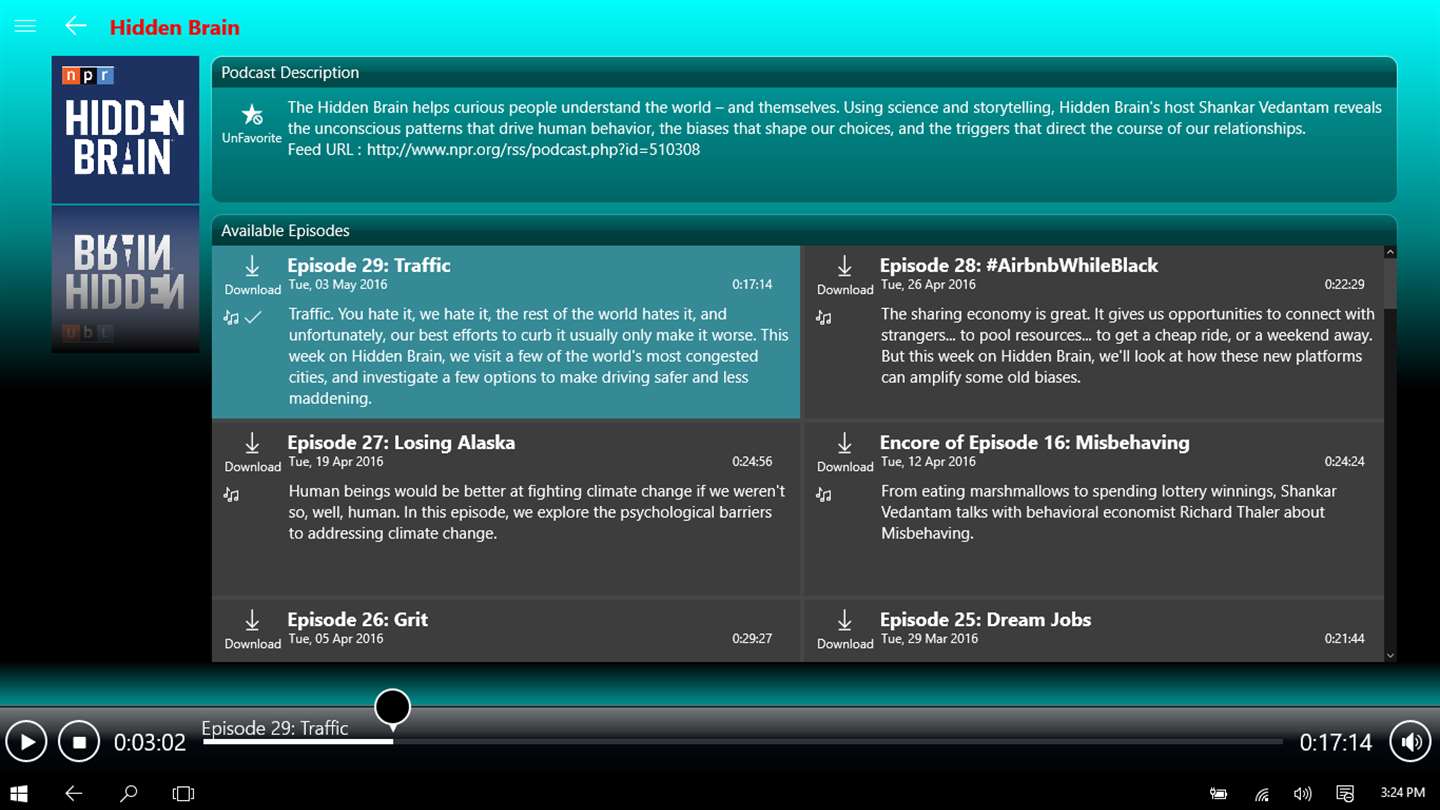Go back using the header arrow
Viewport: 1440px width, 810px height.
click(x=75, y=26)
